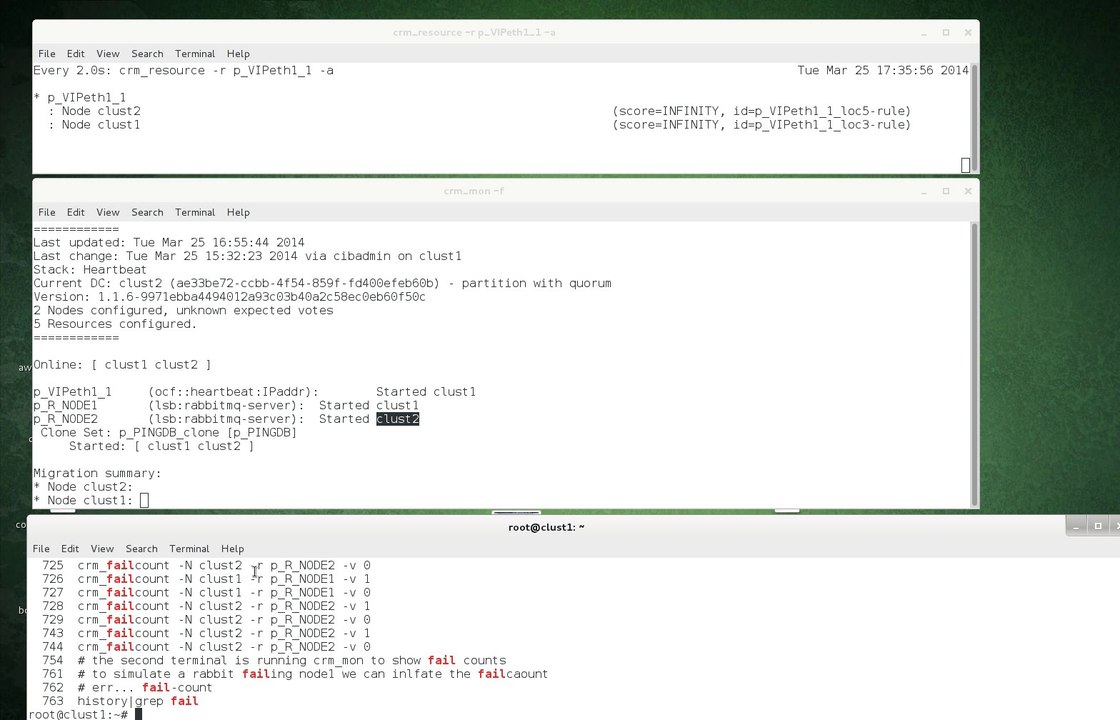Click 'Clone Set: p_PINGDB_clone' line

pos(169,432)
